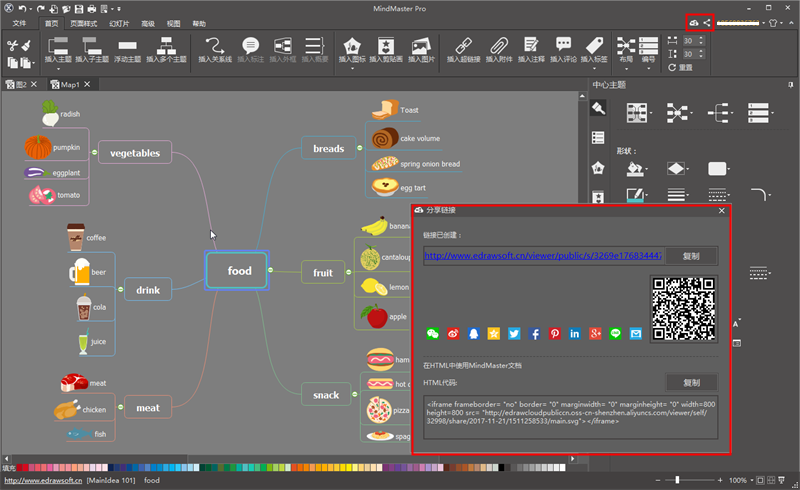Viewport: 800px width, 490px height.
Task: Open the 帮助 ribbon tab
Action: pyautogui.click(x=199, y=23)
